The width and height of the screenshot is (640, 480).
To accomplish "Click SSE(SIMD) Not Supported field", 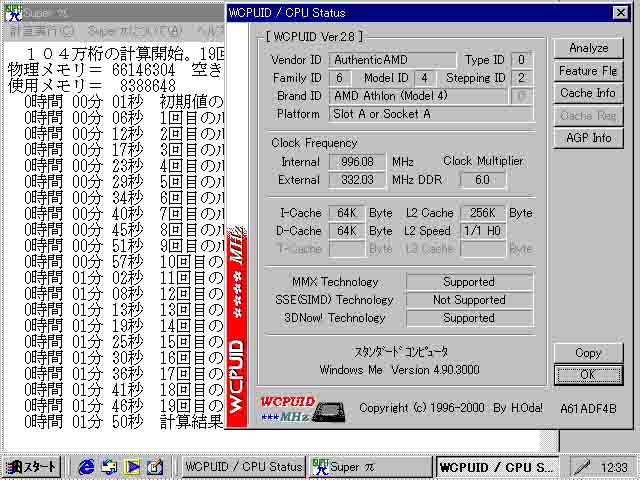I will tap(469, 300).
